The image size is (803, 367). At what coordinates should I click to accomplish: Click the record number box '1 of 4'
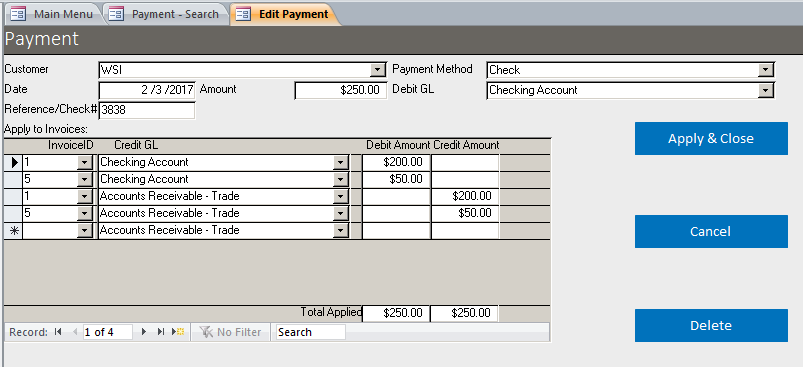pos(107,332)
